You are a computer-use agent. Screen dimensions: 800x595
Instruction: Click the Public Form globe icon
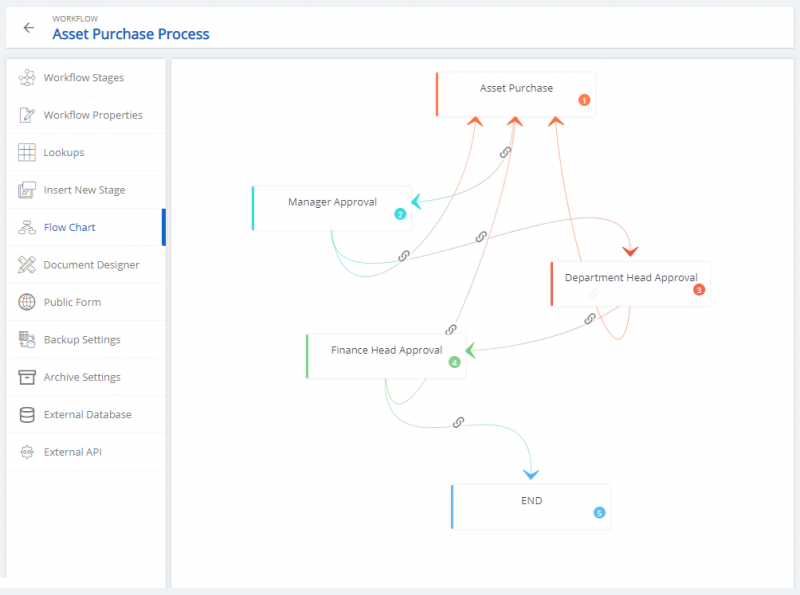25,302
